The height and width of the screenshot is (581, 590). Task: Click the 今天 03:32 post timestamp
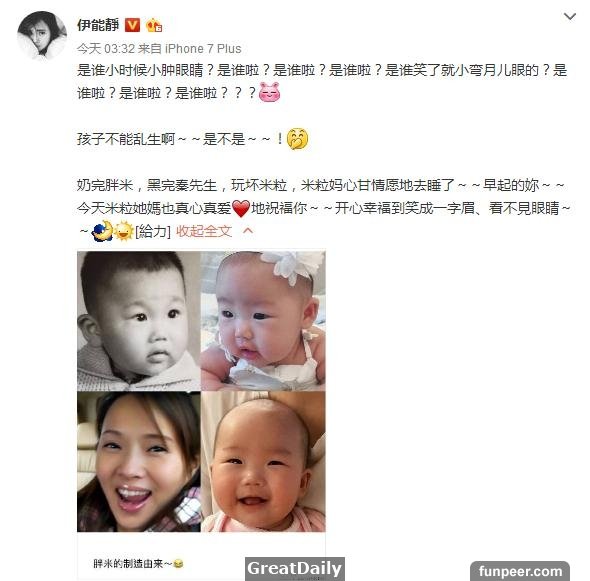click(x=106, y=49)
